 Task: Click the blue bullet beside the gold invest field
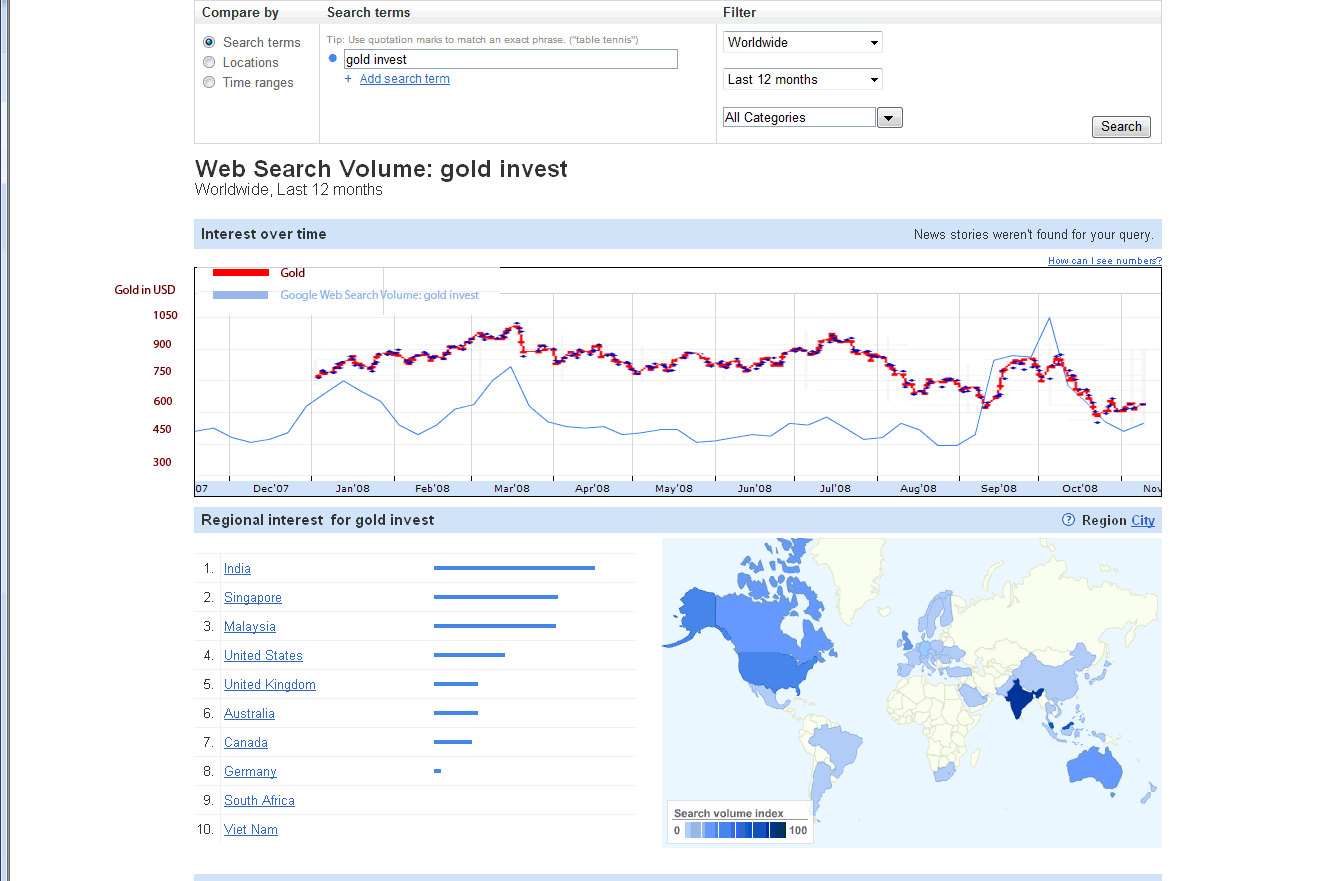(333, 59)
